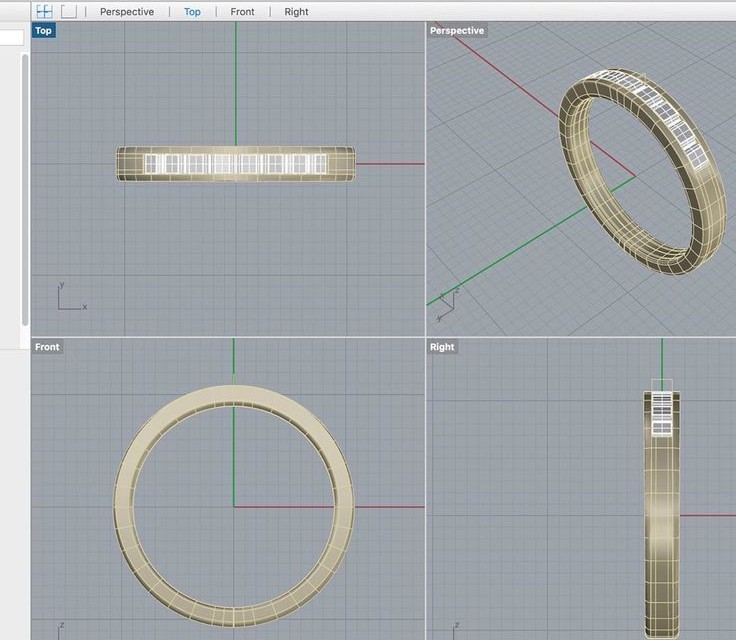The width and height of the screenshot is (736, 640).
Task: Click the gemstone row in Top viewport
Action: pyautogui.click(x=235, y=163)
